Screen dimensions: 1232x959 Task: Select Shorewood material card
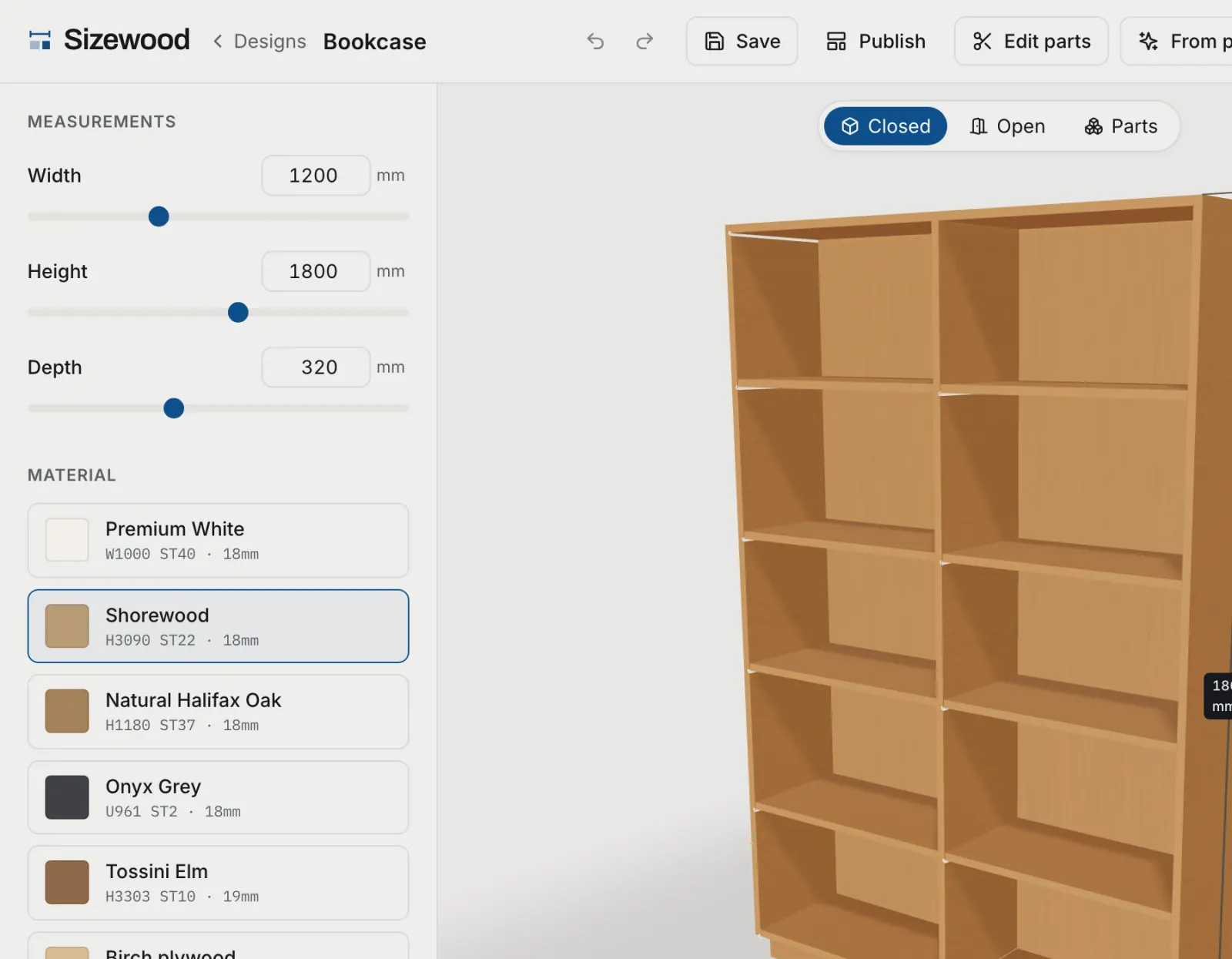(218, 626)
